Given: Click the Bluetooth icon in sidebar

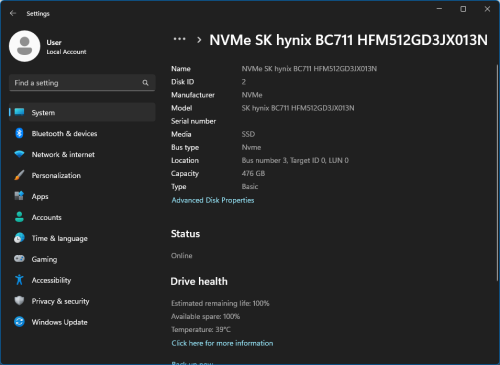Looking at the screenshot, I should pyautogui.click(x=19, y=133).
